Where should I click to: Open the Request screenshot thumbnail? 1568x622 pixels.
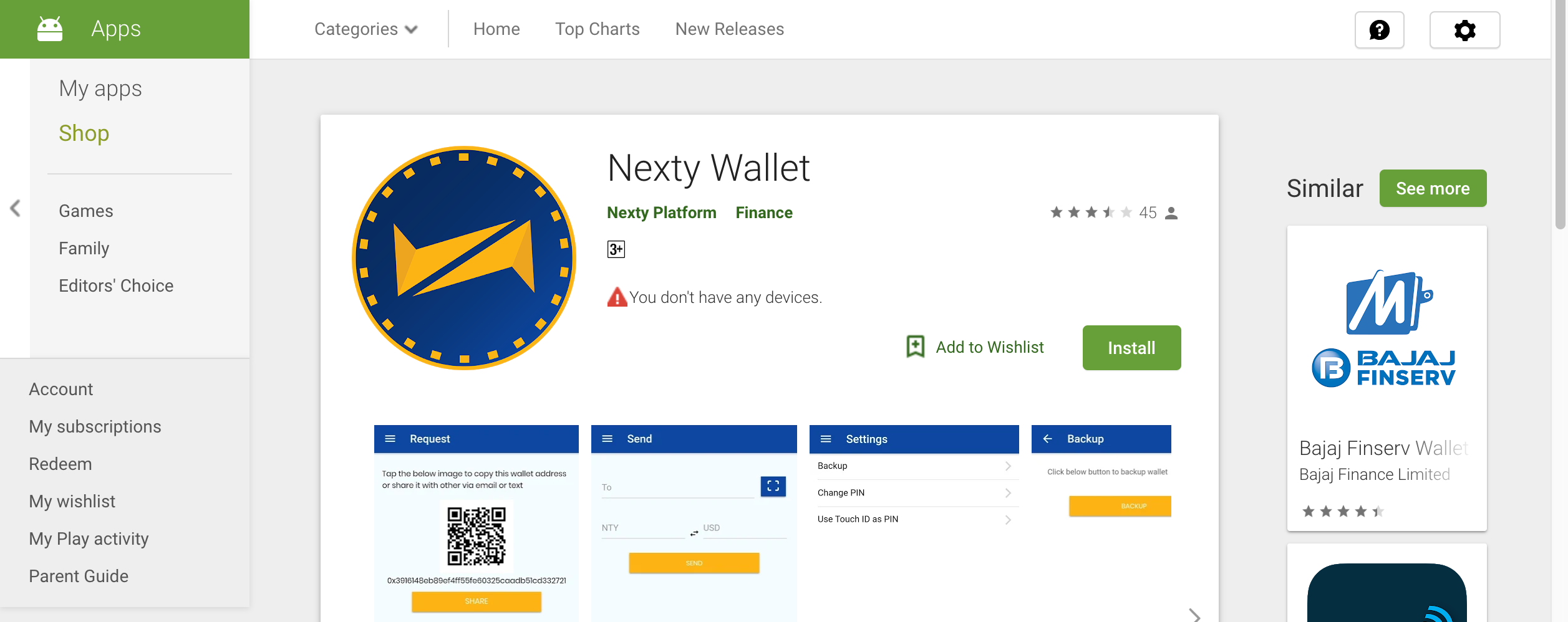click(x=477, y=524)
